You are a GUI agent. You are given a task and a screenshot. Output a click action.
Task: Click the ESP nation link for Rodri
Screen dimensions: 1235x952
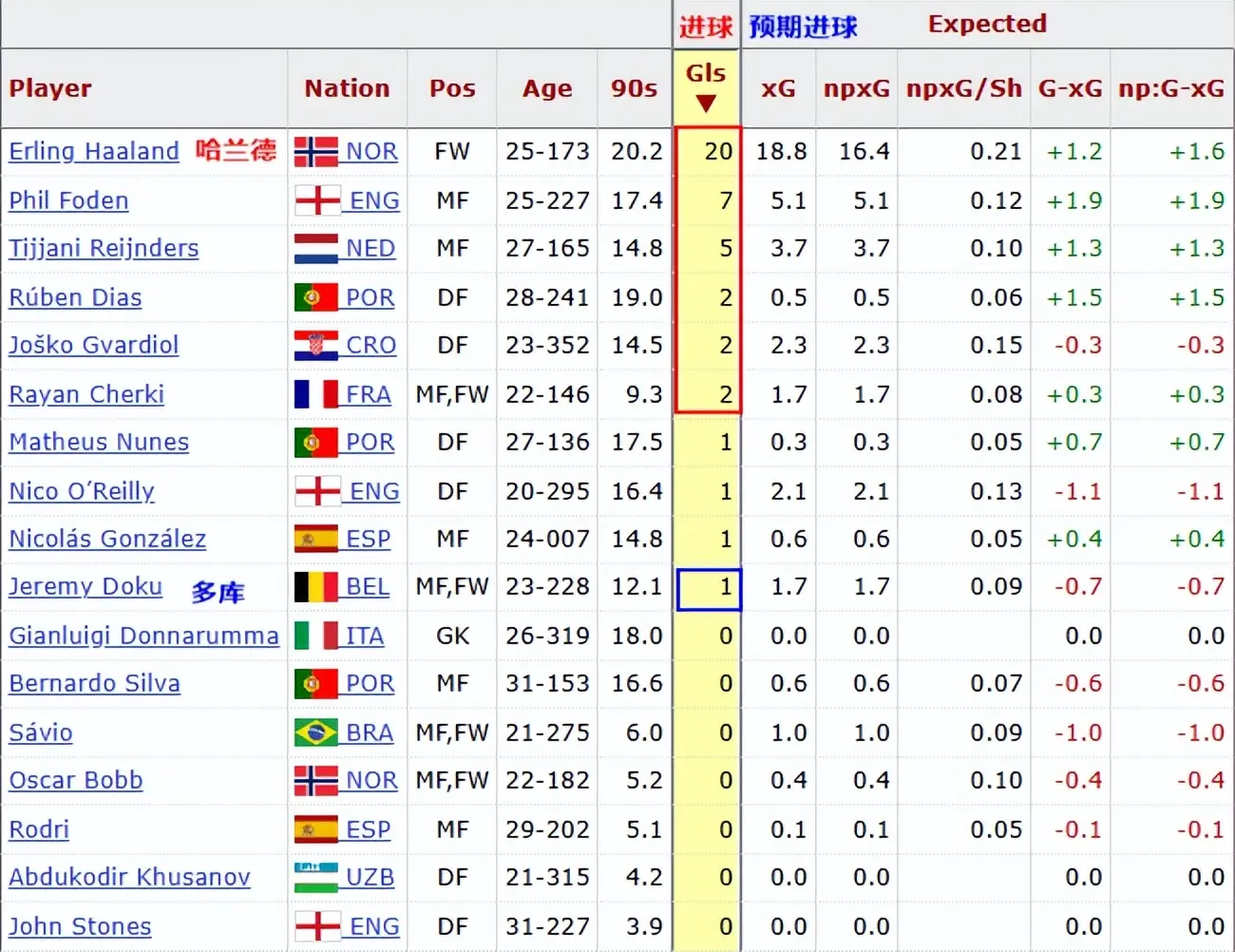(x=368, y=829)
